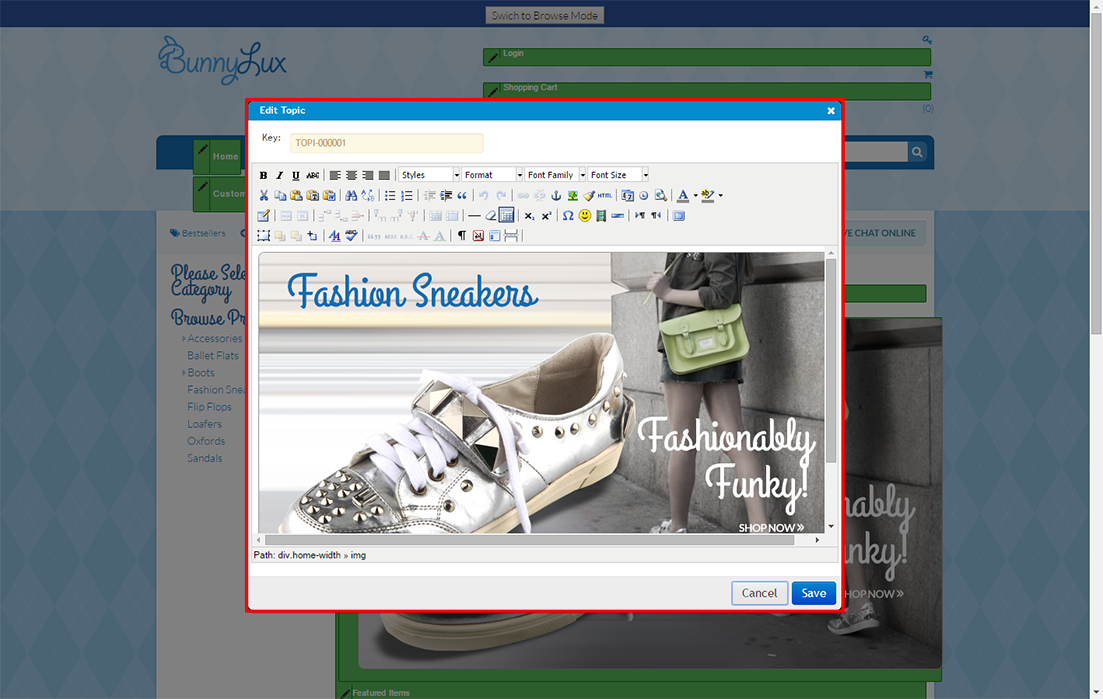The width and height of the screenshot is (1103, 699).
Task: Click the Cut scissors icon
Action: [264, 196]
